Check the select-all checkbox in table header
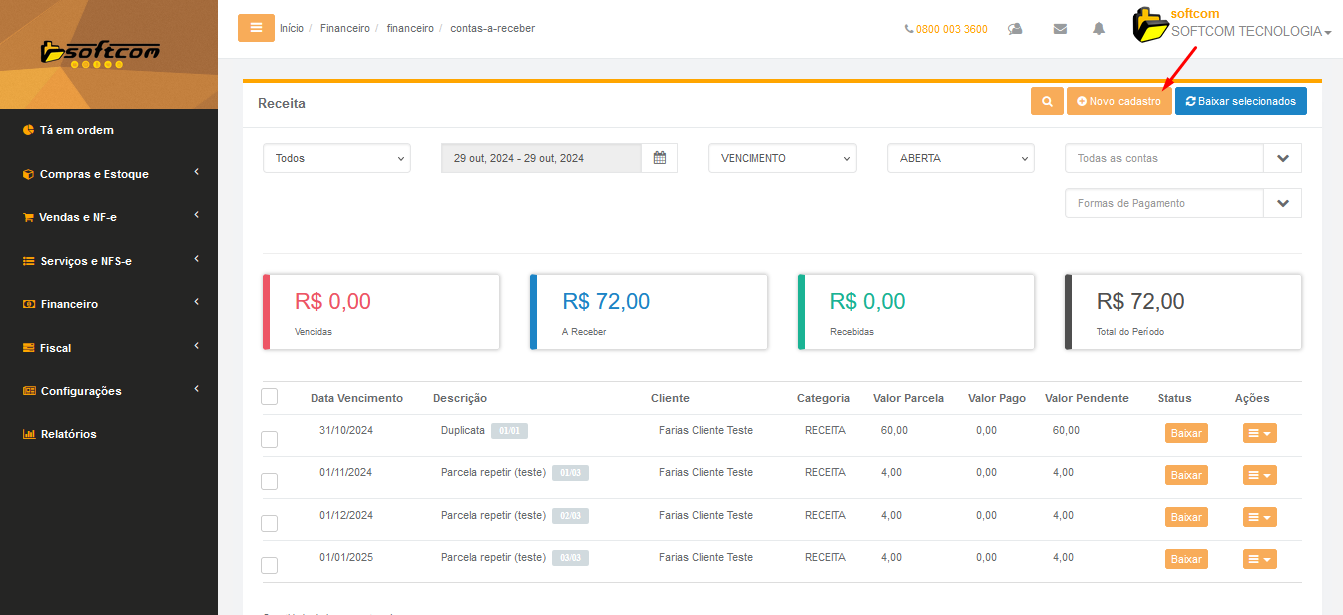 point(269,397)
